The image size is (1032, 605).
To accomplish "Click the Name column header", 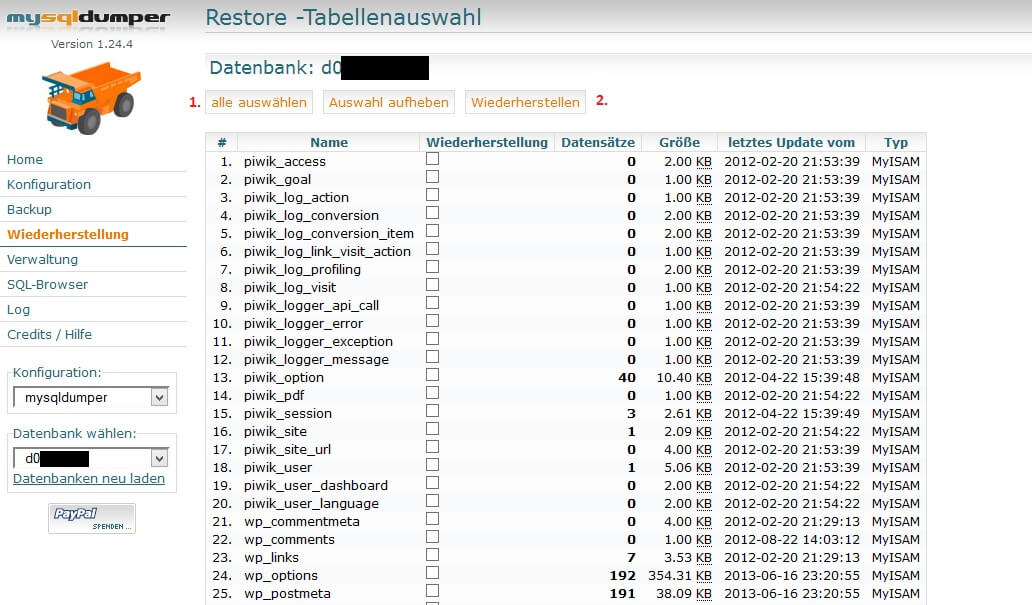I will [329, 142].
